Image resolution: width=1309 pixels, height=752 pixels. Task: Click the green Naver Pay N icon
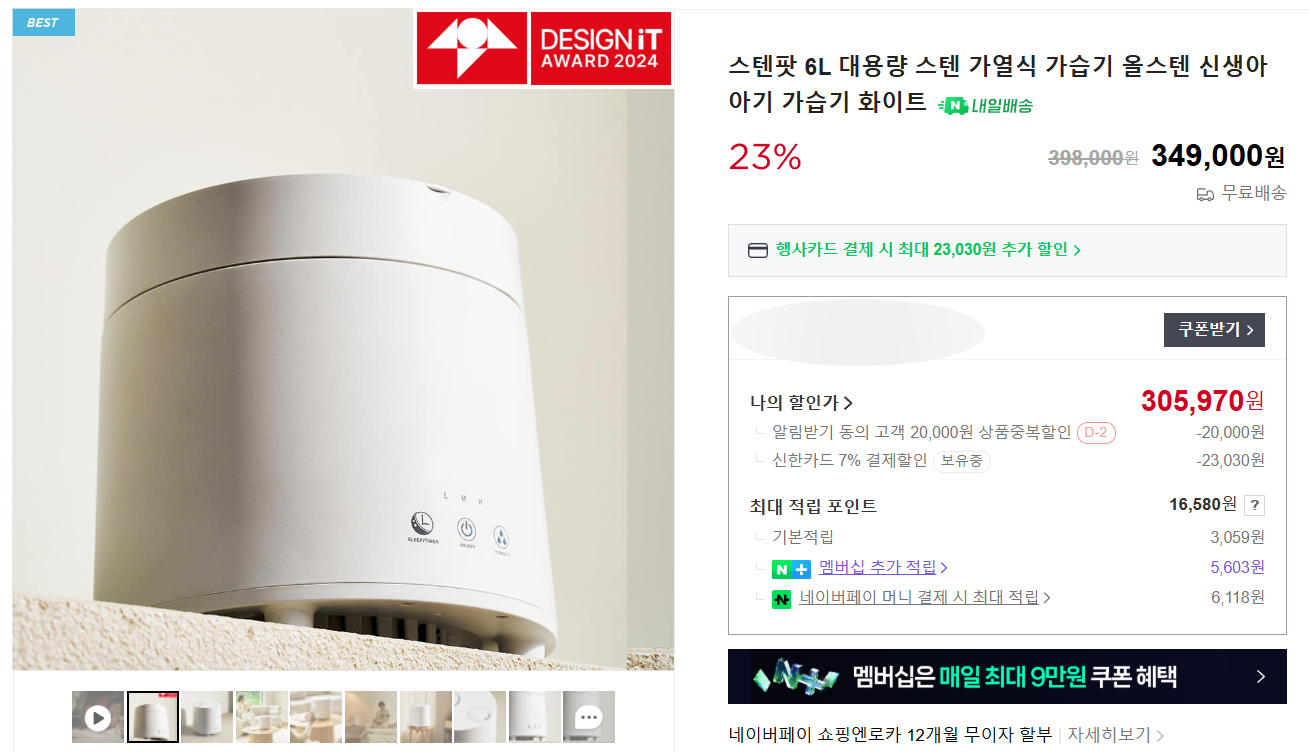click(x=781, y=599)
